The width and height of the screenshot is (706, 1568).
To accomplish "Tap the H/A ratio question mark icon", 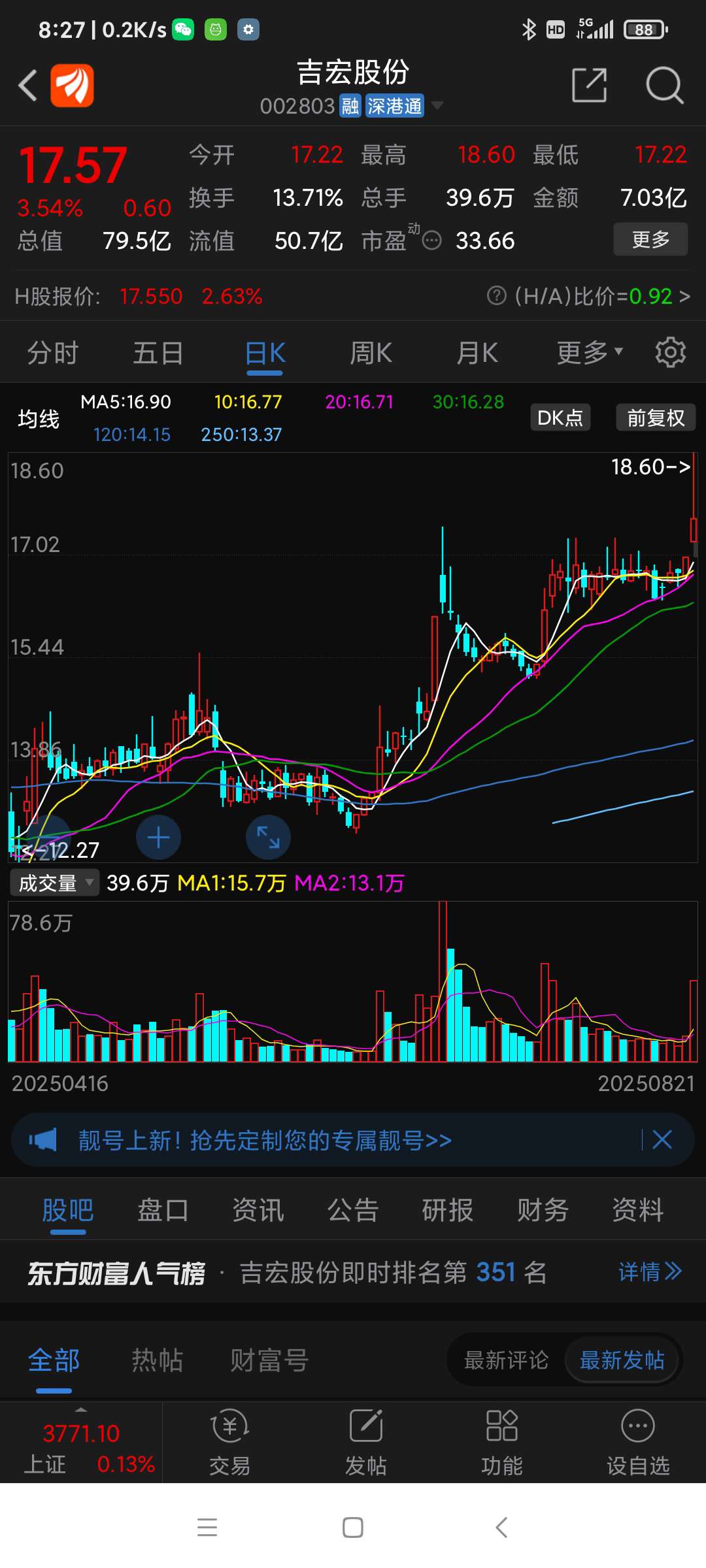I will coord(497,296).
